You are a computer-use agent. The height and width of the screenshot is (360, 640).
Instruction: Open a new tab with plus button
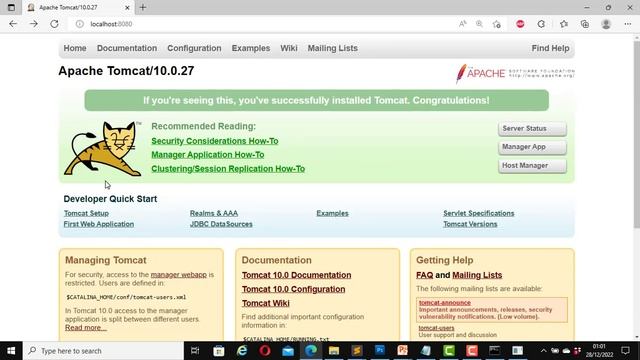143,7
